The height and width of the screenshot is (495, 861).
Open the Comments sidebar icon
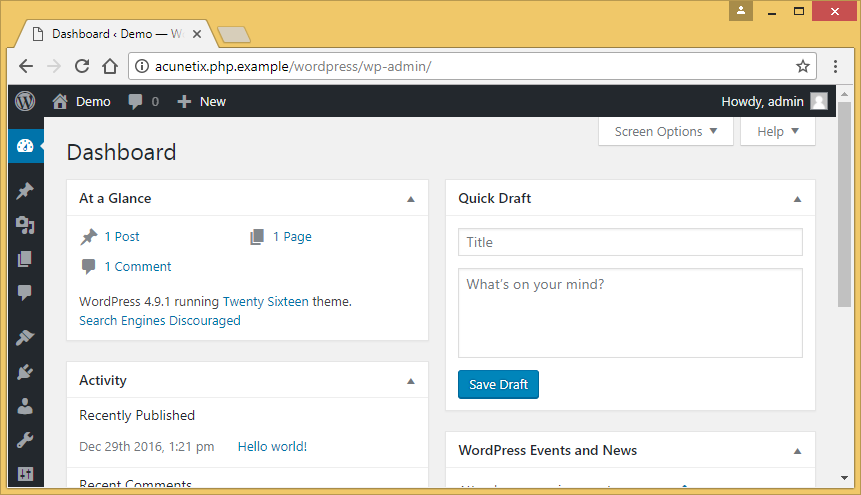[x=25, y=292]
